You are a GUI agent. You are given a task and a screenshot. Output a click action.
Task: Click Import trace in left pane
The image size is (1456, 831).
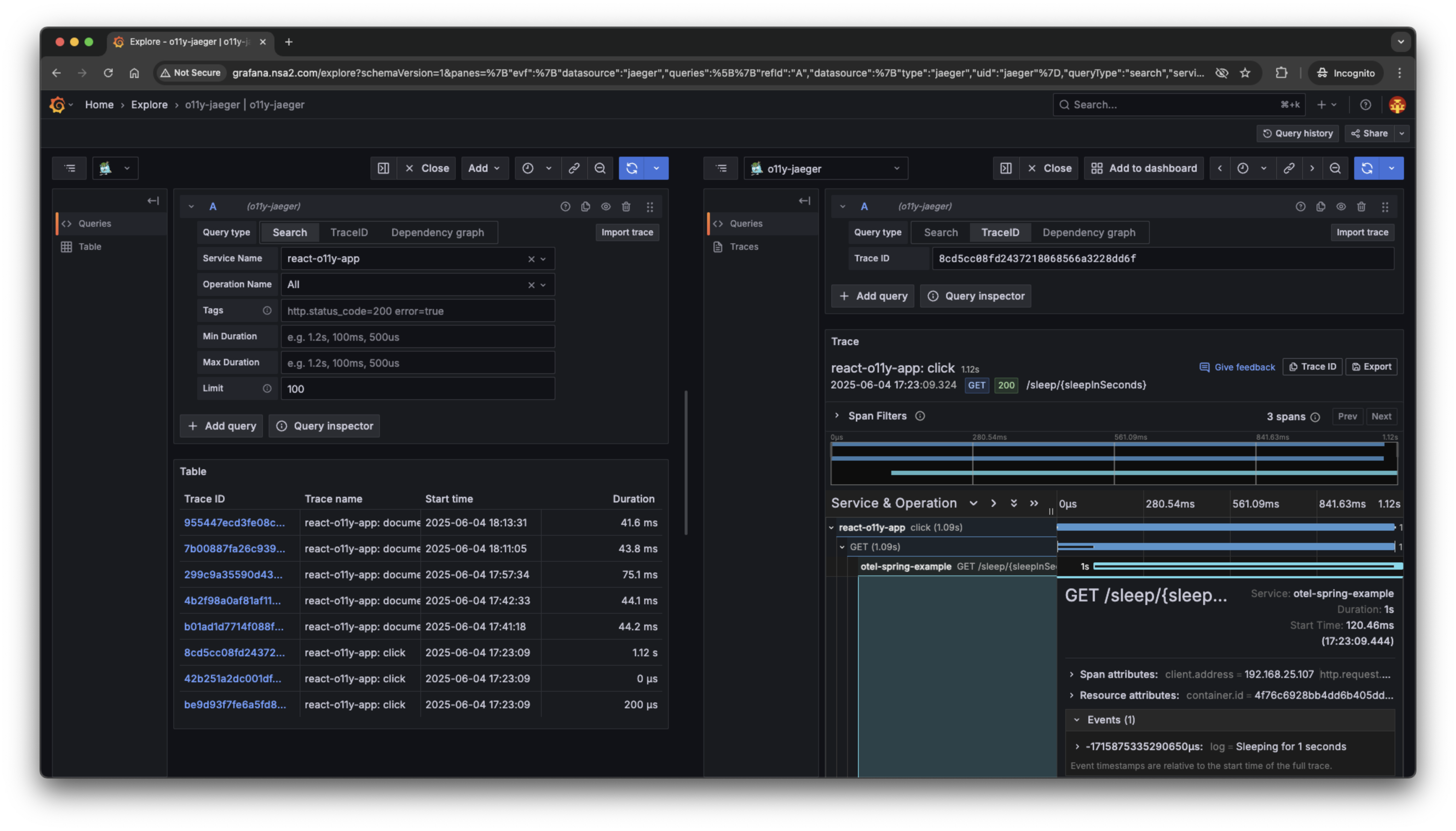coord(627,232)
